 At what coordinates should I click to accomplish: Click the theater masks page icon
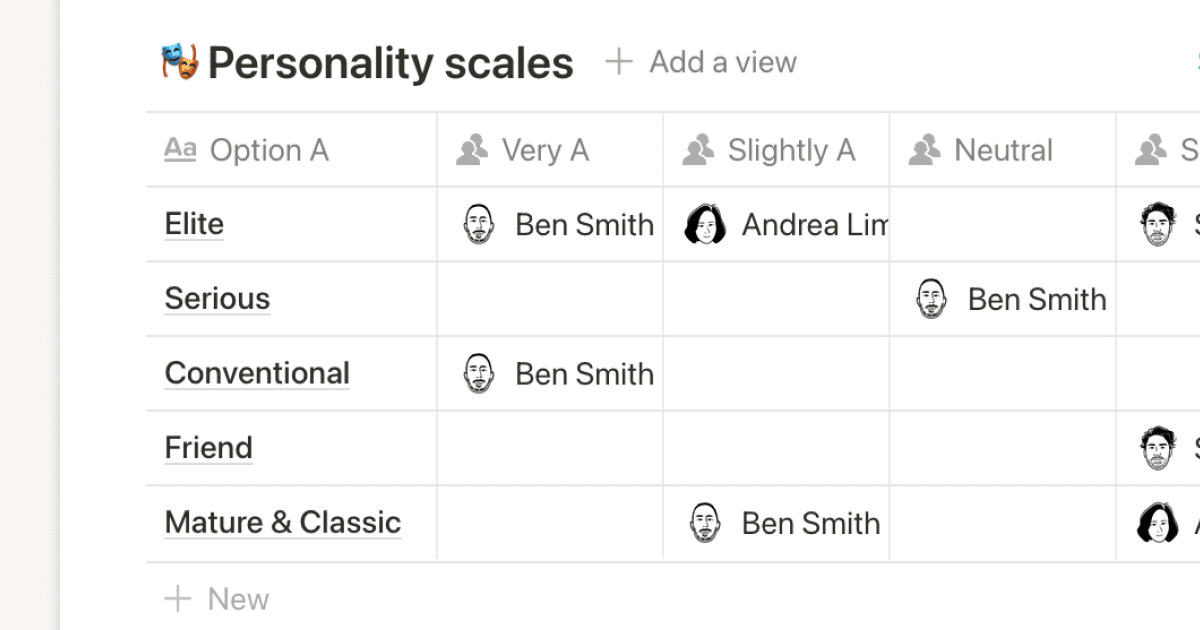180,63
